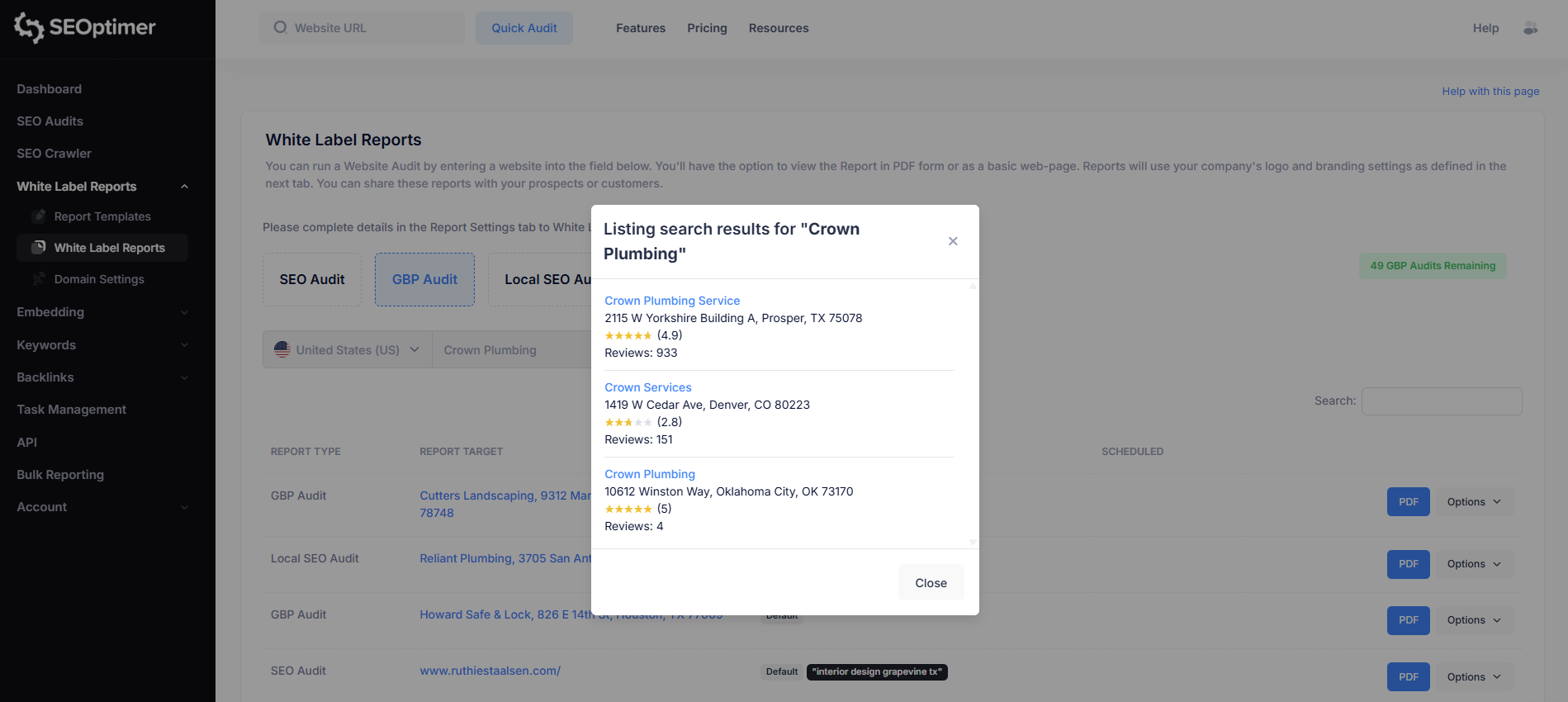Click the 49 GBP Audits Remaining badge

[x=1433, y=266]
